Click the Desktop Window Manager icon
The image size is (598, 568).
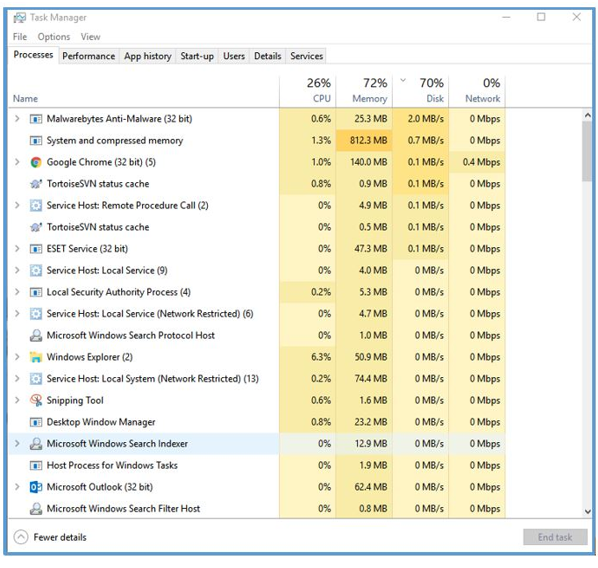tap(36, 422)
